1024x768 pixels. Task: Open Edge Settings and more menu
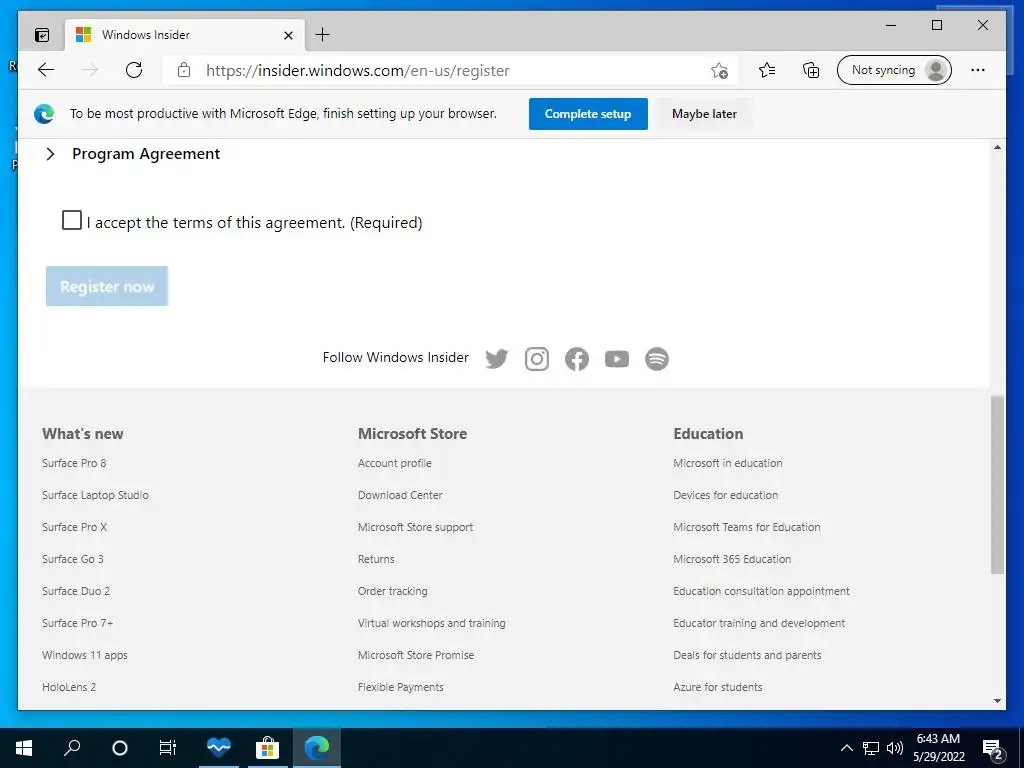point(978,70)
